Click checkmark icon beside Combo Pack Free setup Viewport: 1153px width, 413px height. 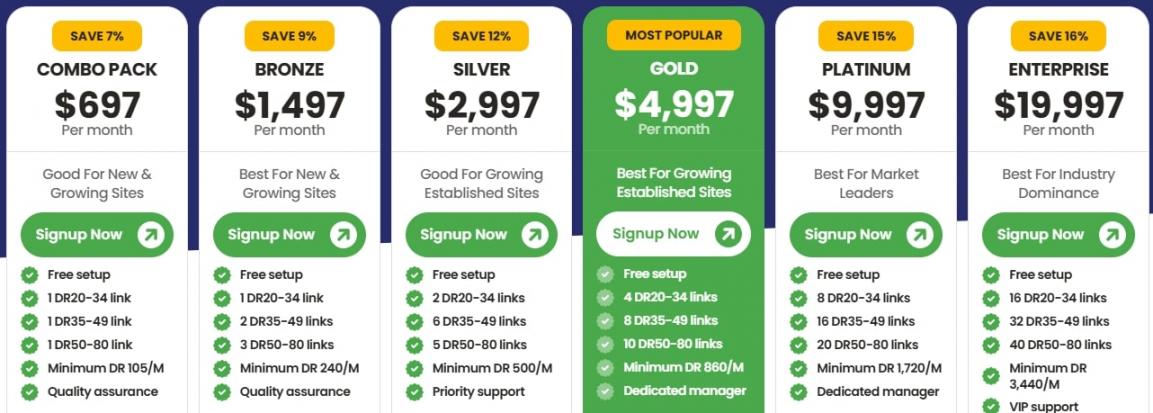pyautogui.click(x=29, y=275)
